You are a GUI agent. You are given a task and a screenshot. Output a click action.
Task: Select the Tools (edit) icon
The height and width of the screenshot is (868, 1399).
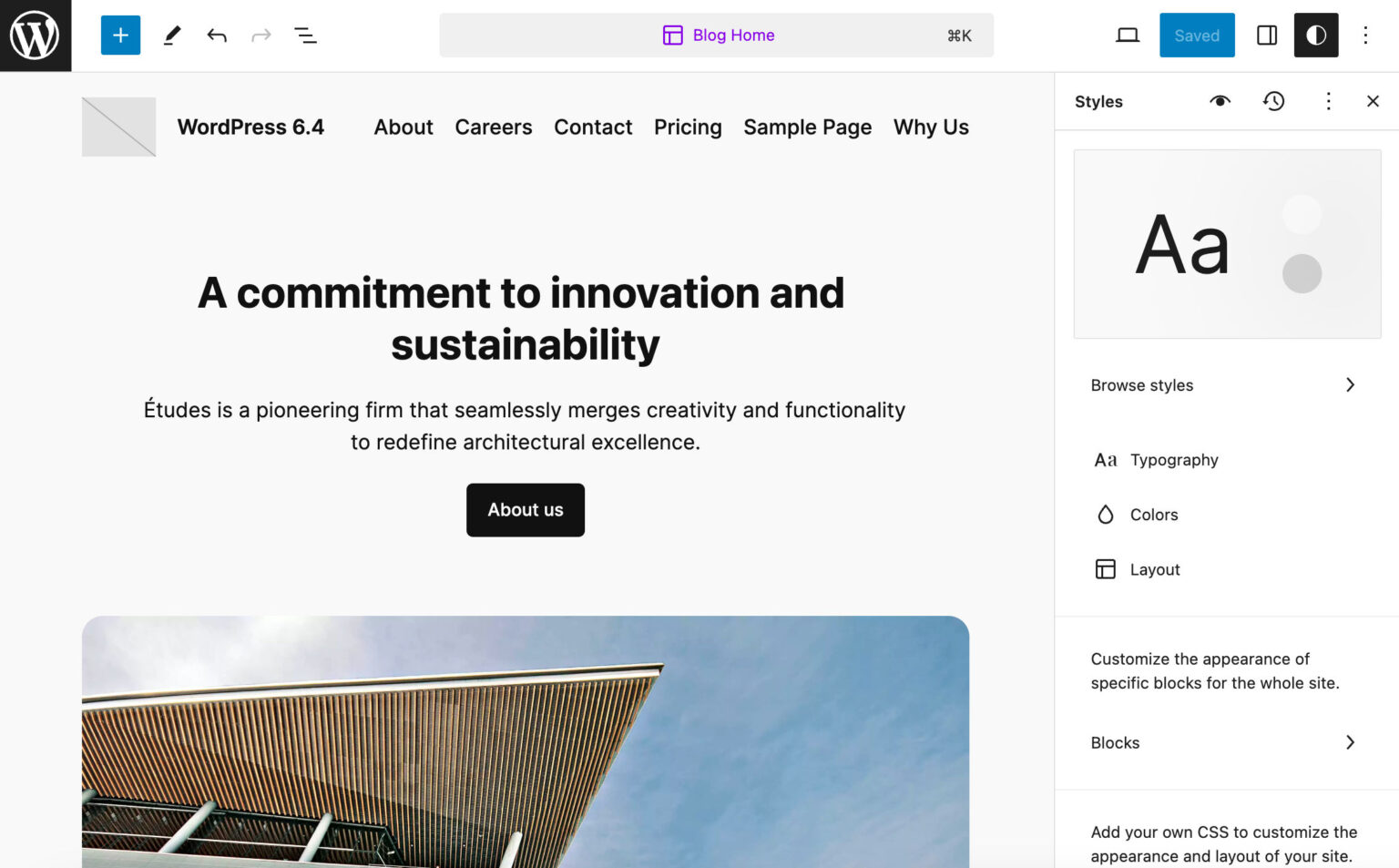pyautogui.click(x=172, y=35)
